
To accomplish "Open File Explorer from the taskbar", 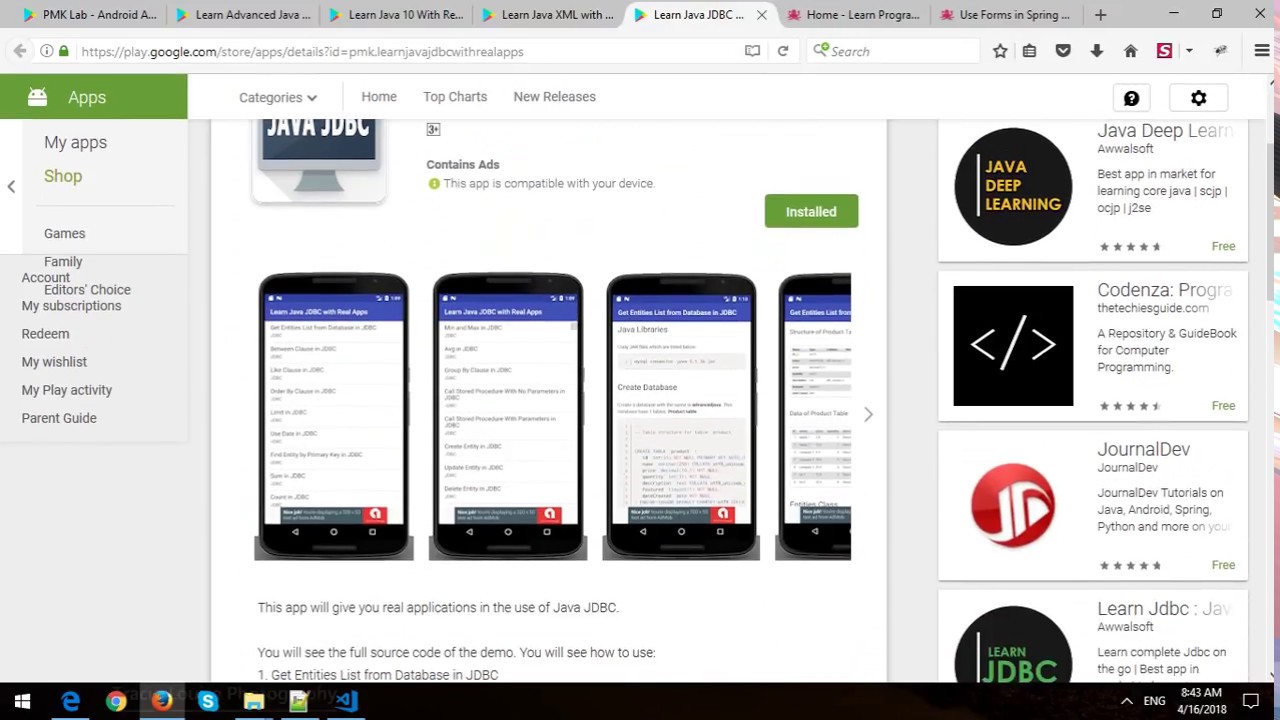I will point(254,701).
